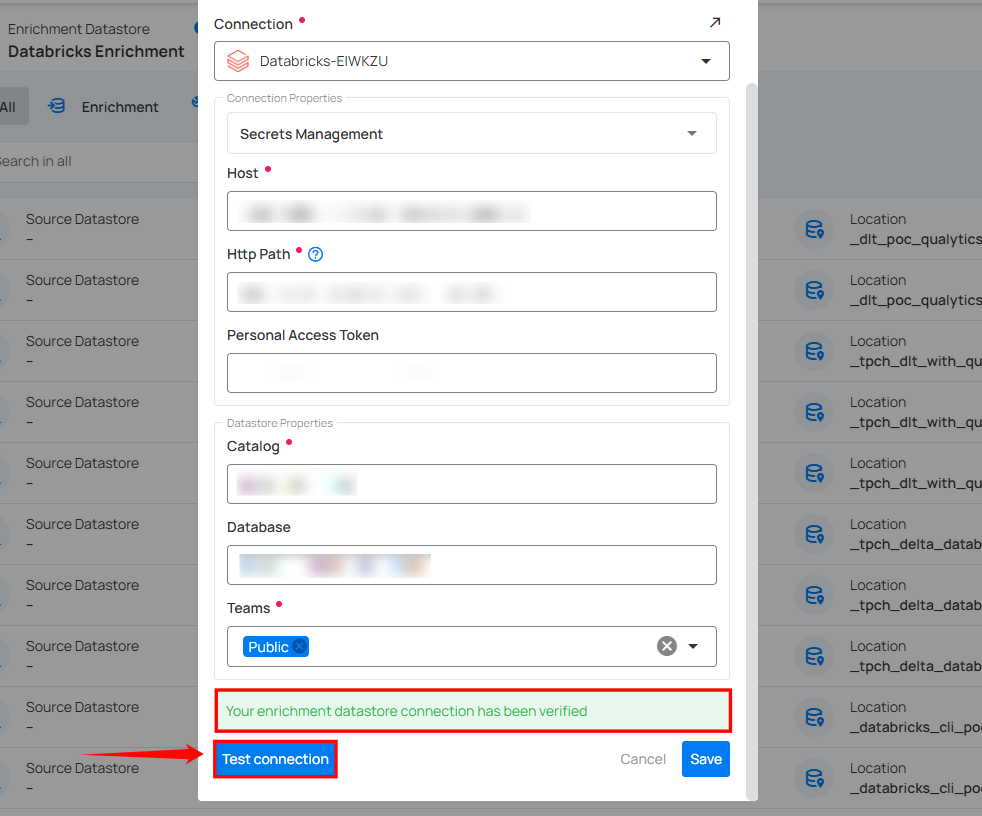The height and width of the screenshot is (816, 982).
Task: Click the Enrichment tab icon
Action: click(x=57, y=106)
